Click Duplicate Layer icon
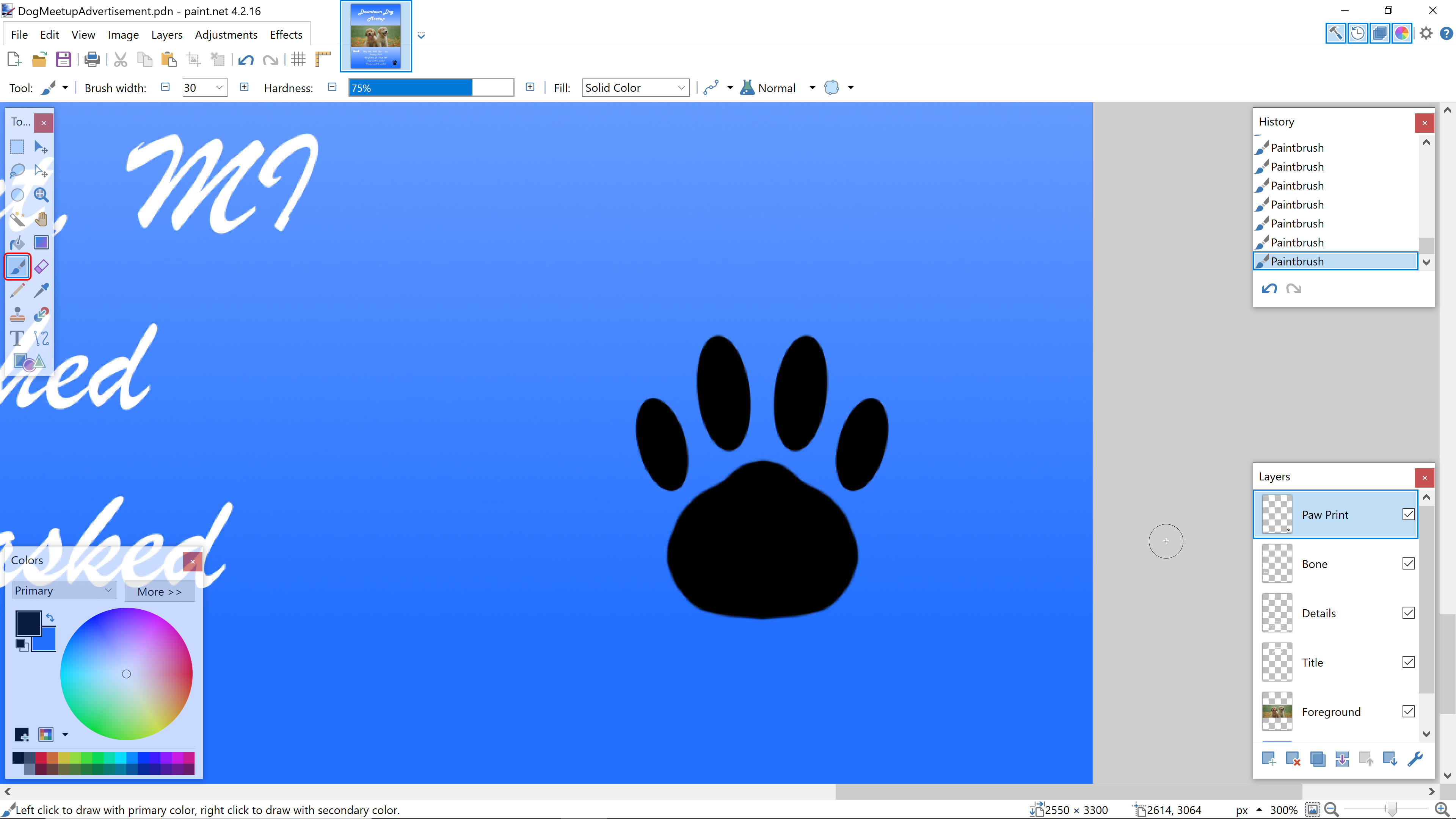The height and width of the screenshot is (819, 1456). [1318, 758]
